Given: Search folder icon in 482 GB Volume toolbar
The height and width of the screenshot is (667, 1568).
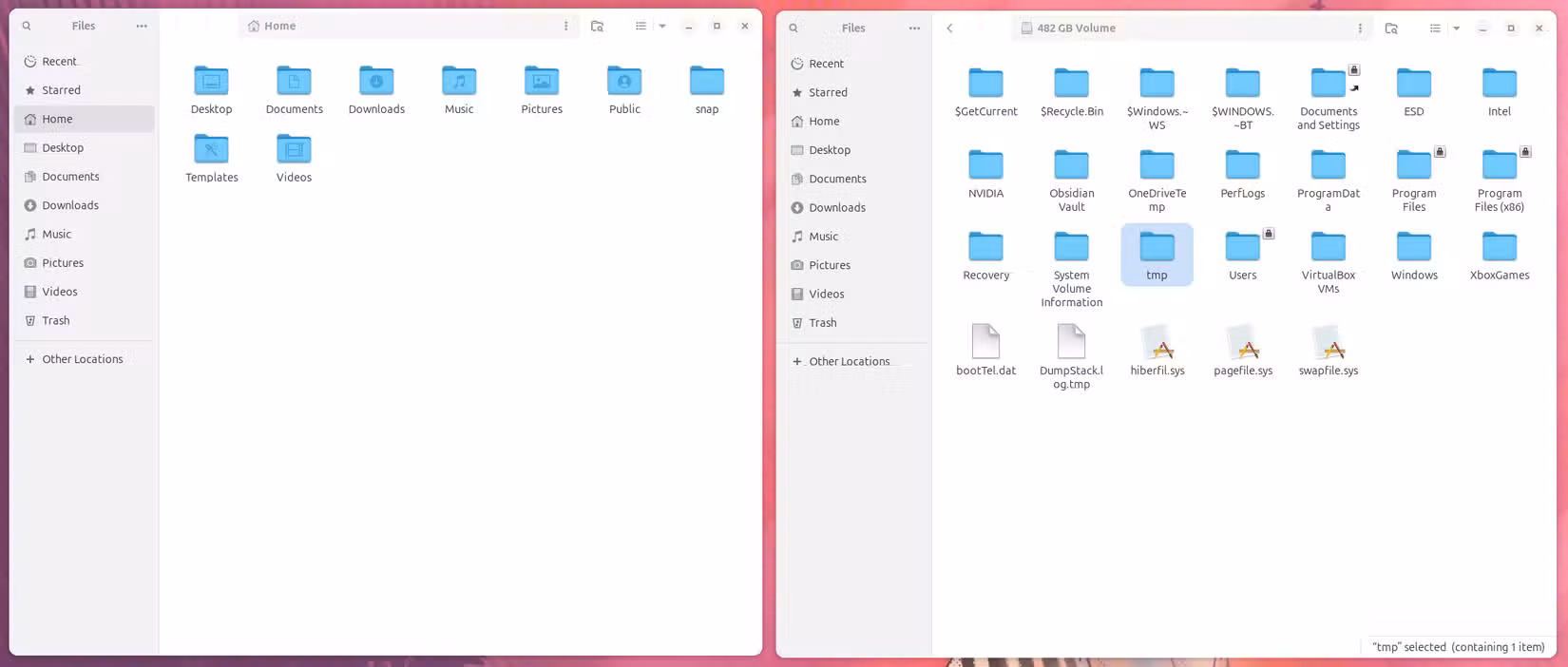Looking at the screenshot, I should pyautogui.click(x=1391, y=29).
